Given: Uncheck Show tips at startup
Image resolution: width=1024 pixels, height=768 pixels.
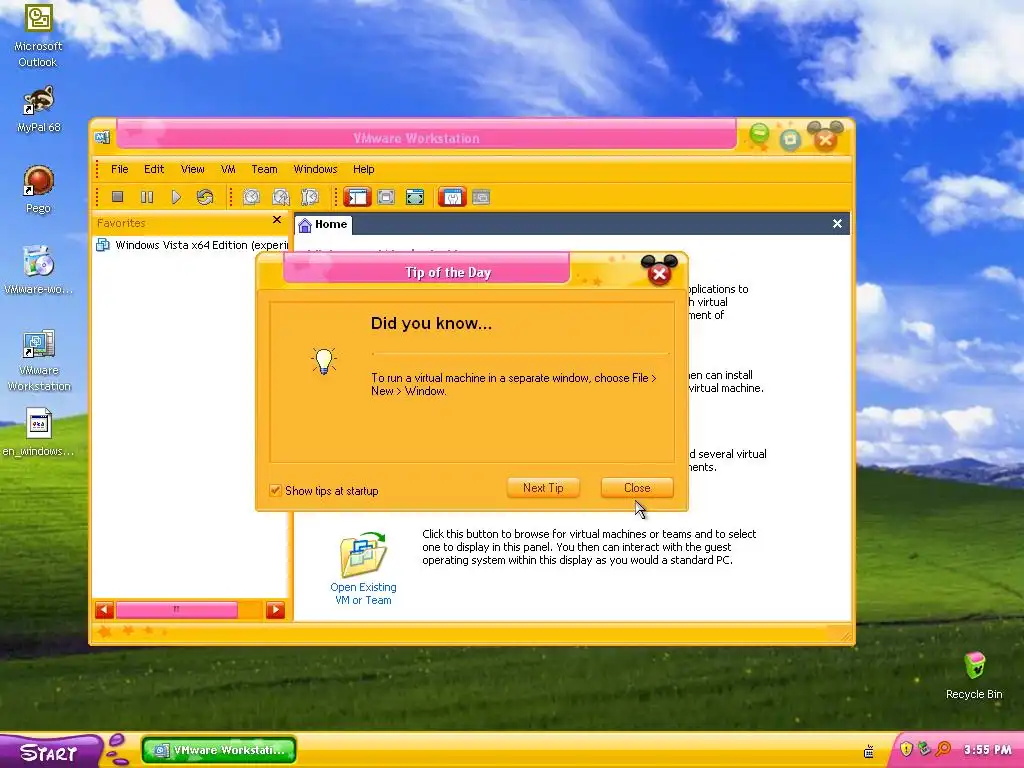Looking at the screenshot, I should 275,490.
